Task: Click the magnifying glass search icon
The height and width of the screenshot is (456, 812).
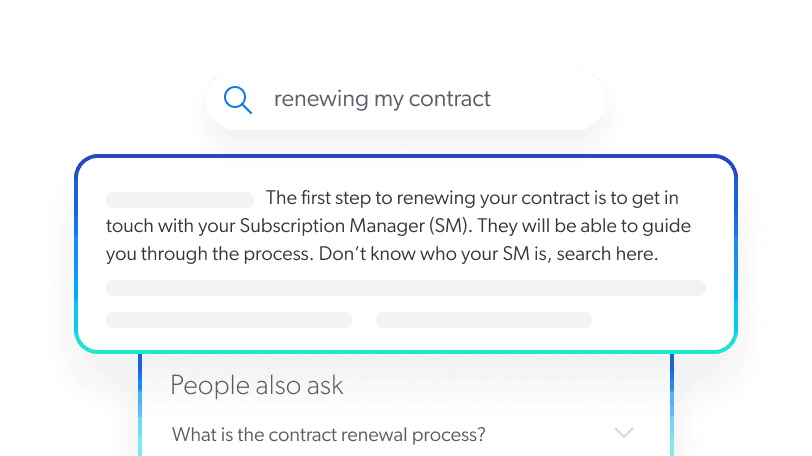Action: pyautogui.click(x=237, y=99)
